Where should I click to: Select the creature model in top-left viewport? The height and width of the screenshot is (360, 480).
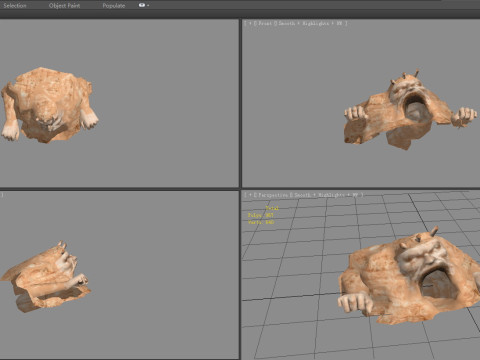pyautogui.click(x=49, y=105)
